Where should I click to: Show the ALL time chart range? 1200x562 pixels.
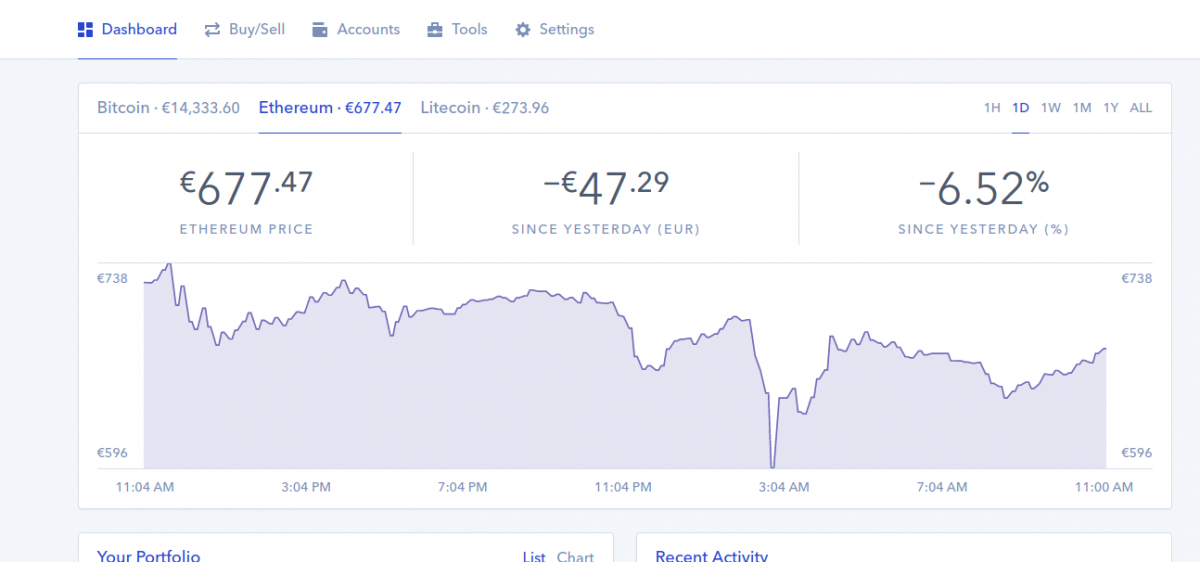pos(1141,108)
